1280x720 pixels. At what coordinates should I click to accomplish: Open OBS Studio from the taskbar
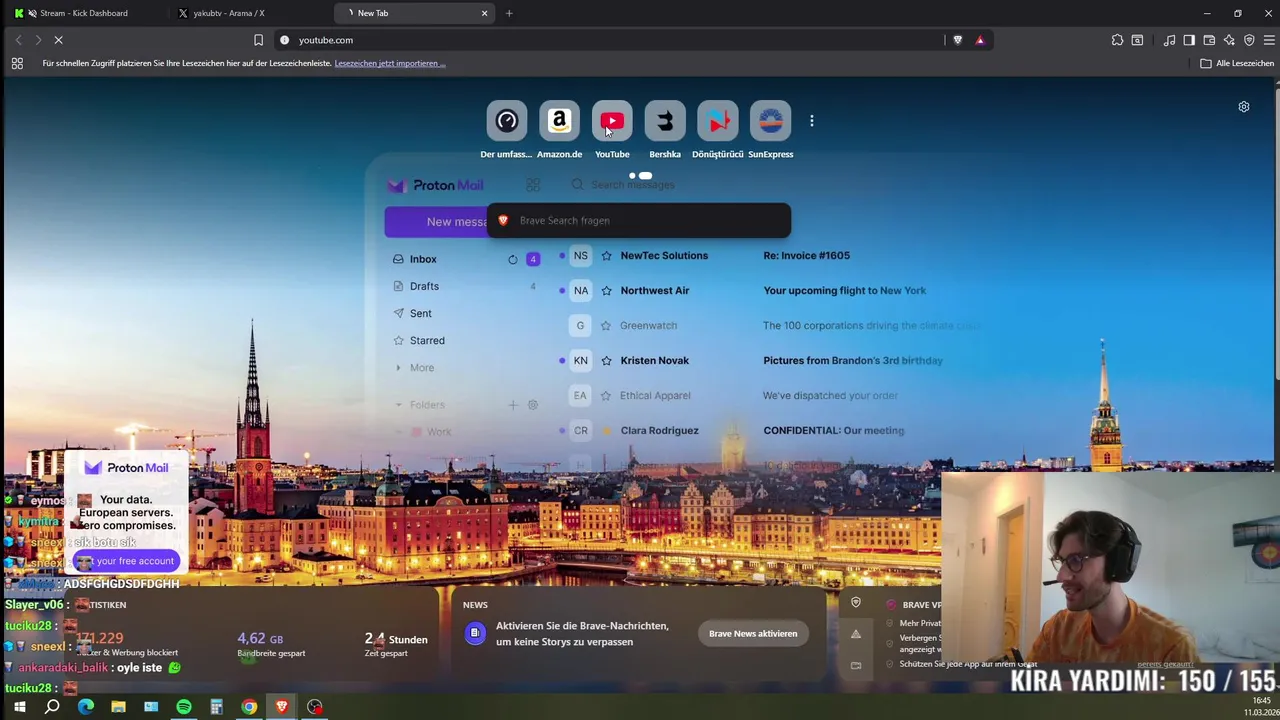click(x=315, y=707)
